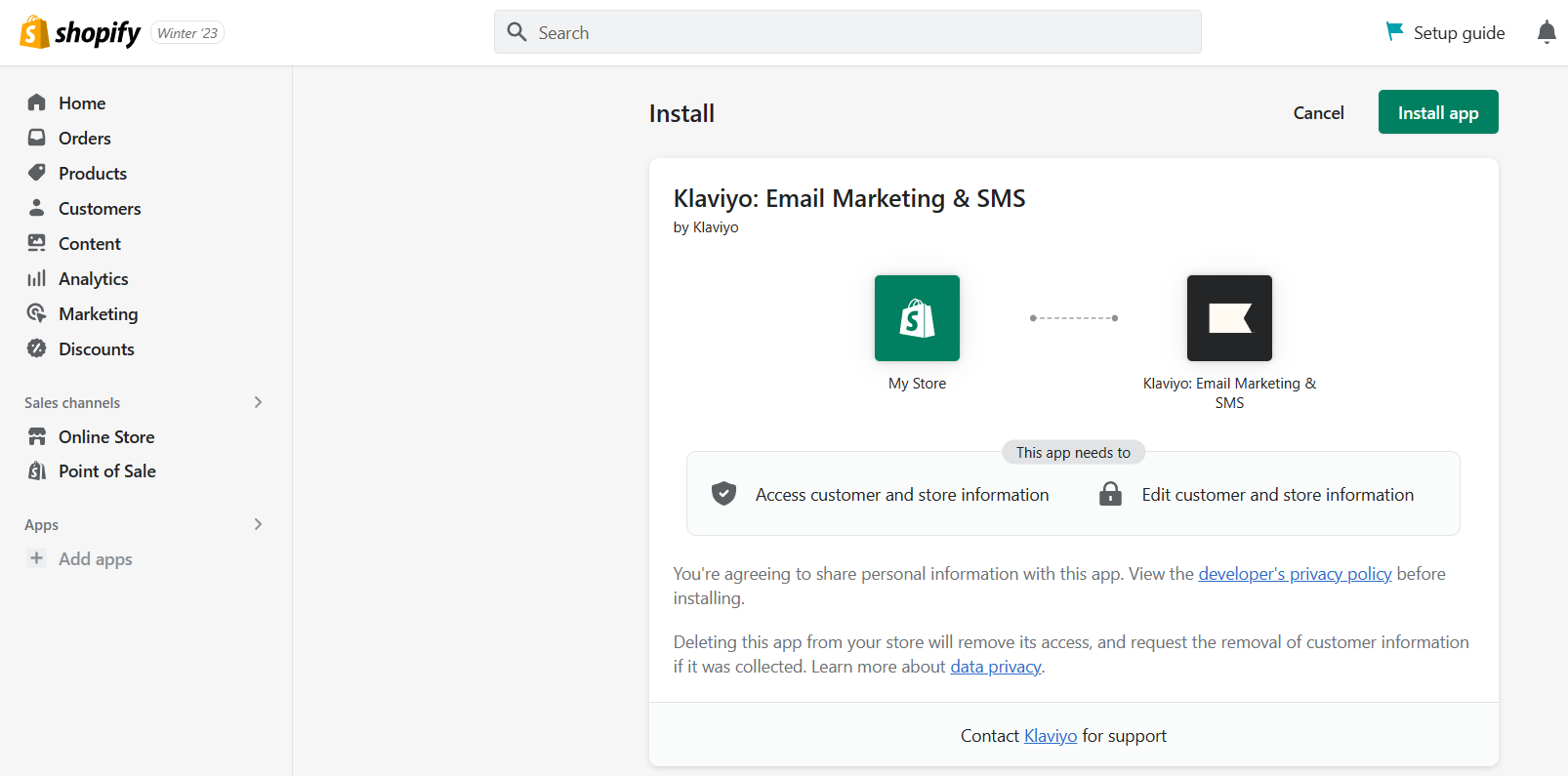Image resolution: width=1568 pixels, height=776 pixels.
Task: Open the Products page
Action: pos(93,173)
